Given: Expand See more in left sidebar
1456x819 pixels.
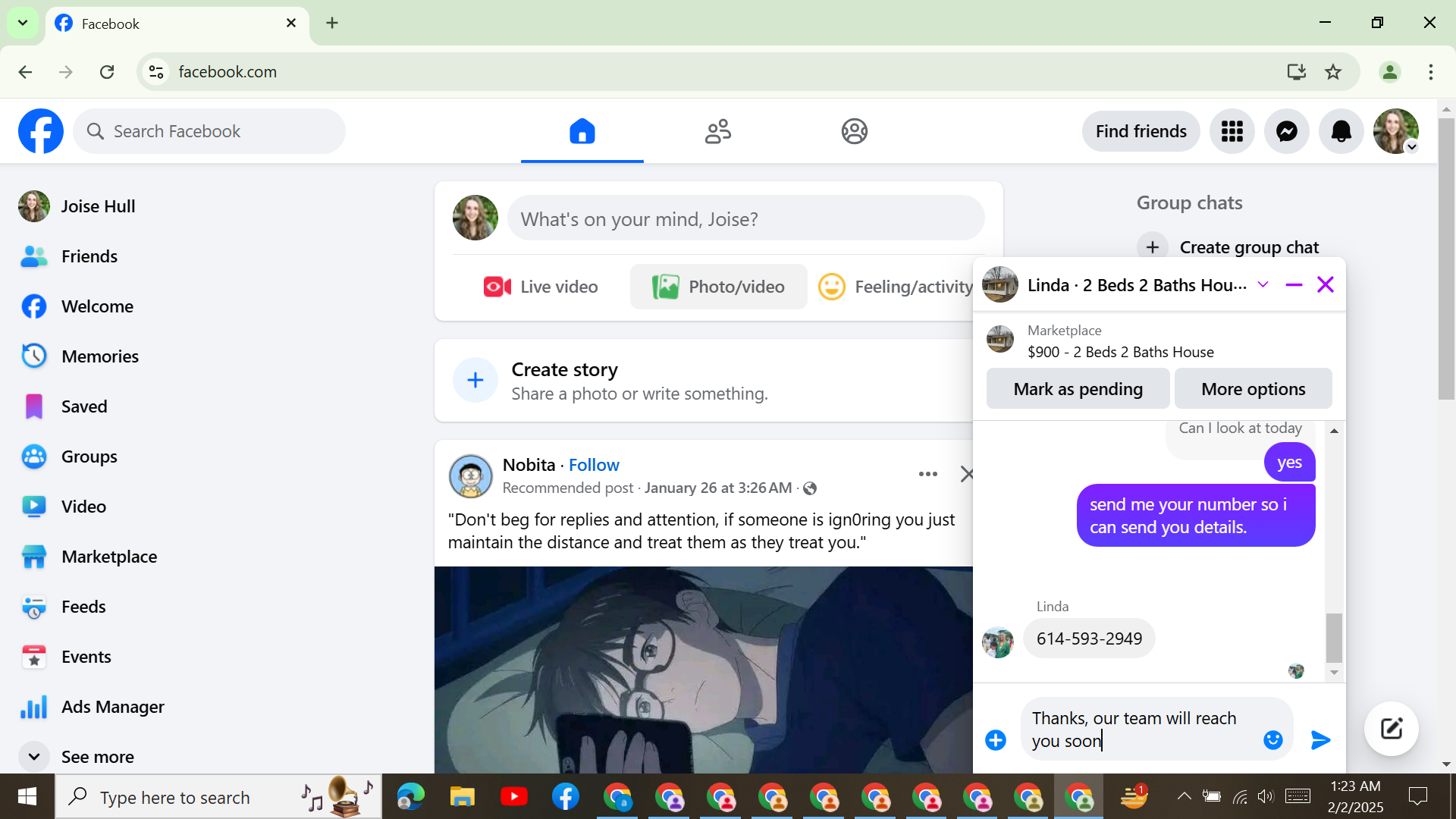Looking at the screenshot, I should pos(97,756).
